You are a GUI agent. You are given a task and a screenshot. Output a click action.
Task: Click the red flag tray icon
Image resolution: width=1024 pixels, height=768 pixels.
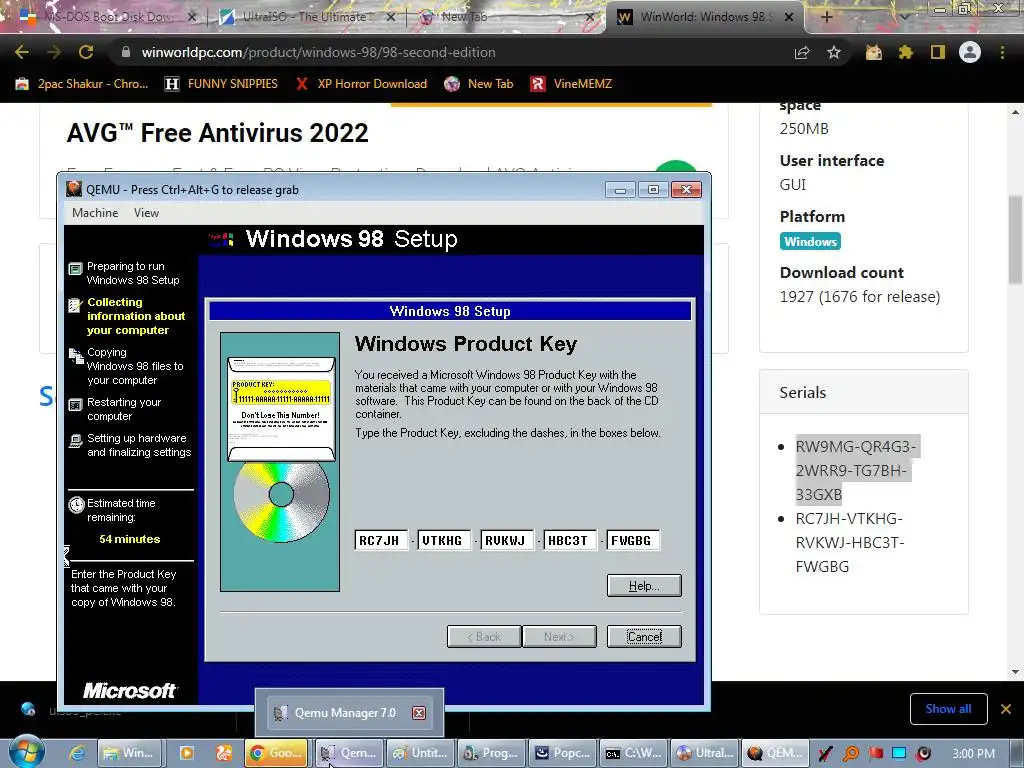[875, 754]
